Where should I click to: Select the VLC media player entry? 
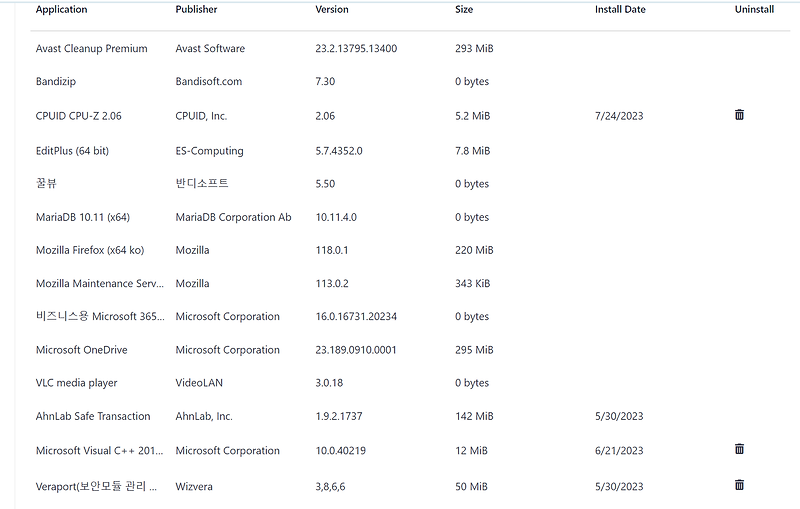pos(77,383)
